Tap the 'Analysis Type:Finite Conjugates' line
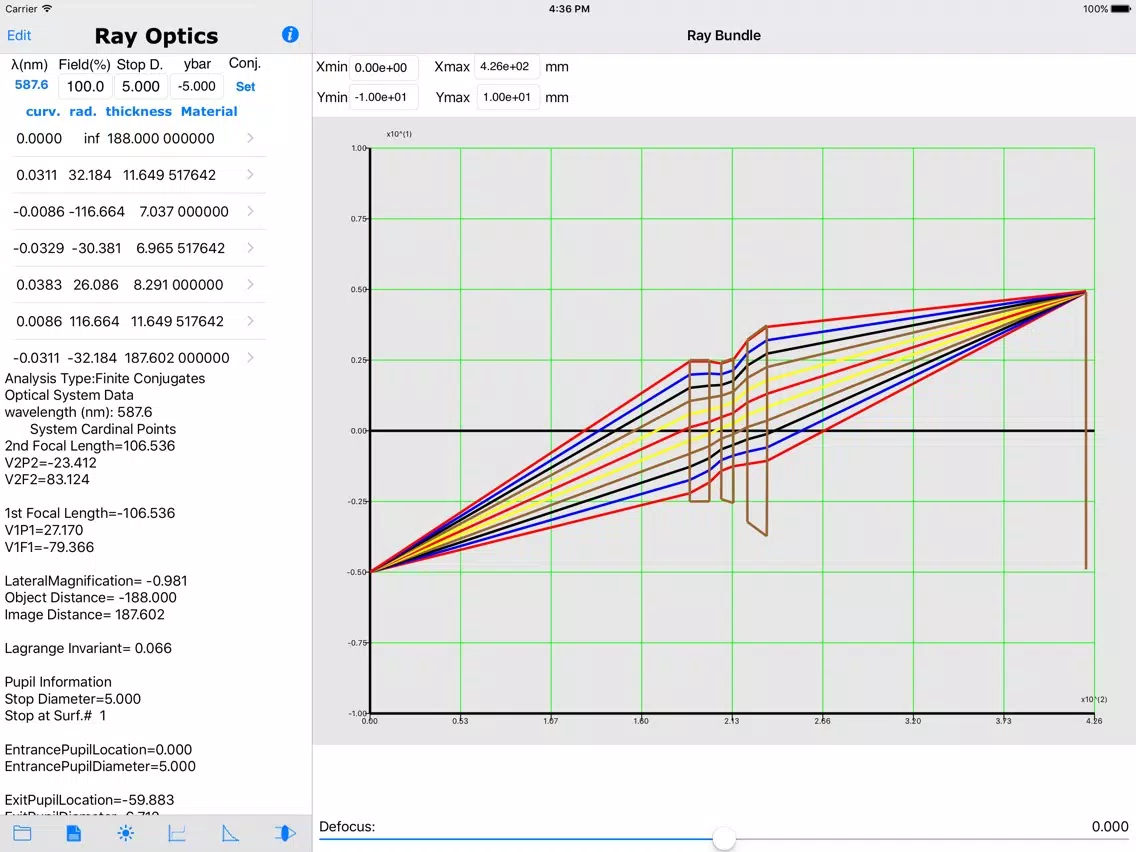 tap(105, 378)
